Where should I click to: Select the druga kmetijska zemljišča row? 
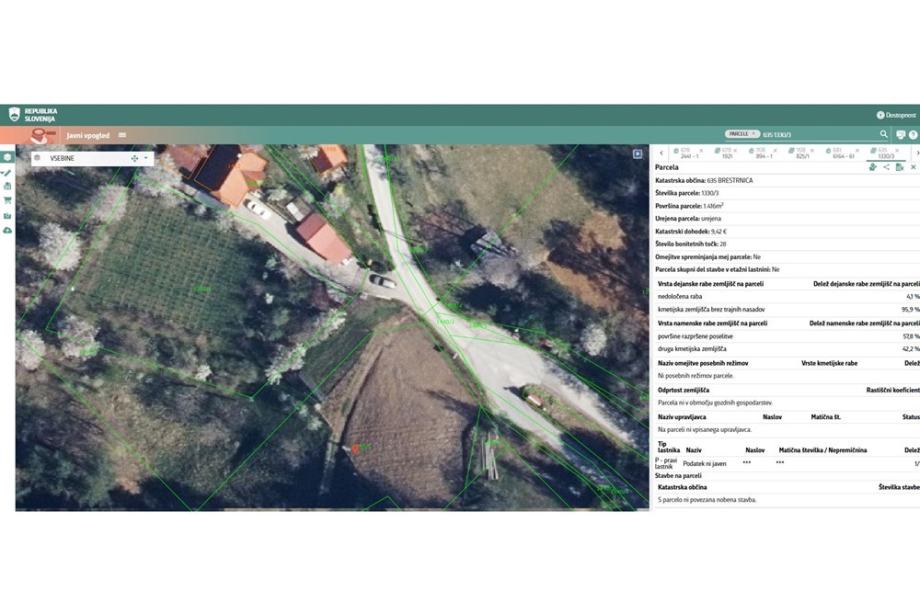tap(787, 348)
